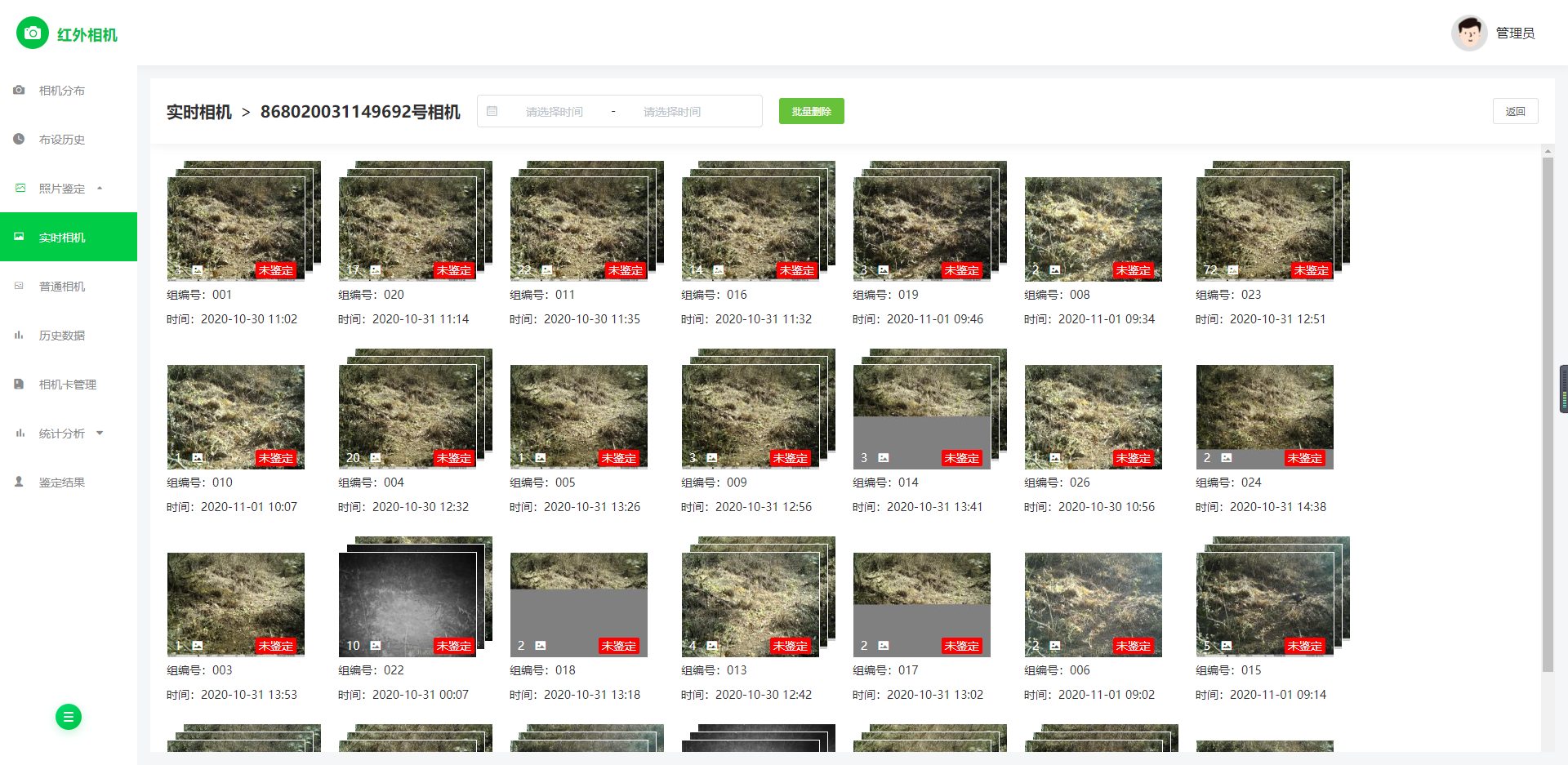
Task: Click the image count icon on group 017
Action: tap(884, 646)
